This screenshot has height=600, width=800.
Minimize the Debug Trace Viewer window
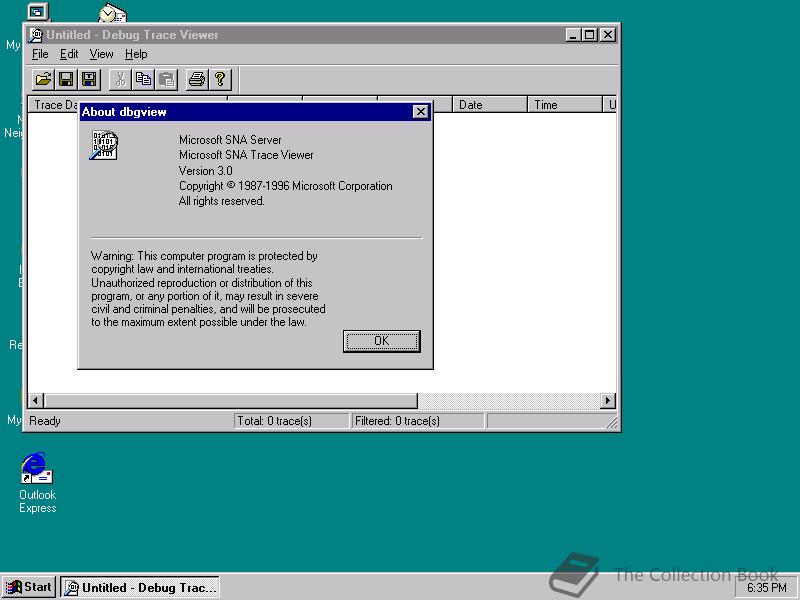pos(573,35)
